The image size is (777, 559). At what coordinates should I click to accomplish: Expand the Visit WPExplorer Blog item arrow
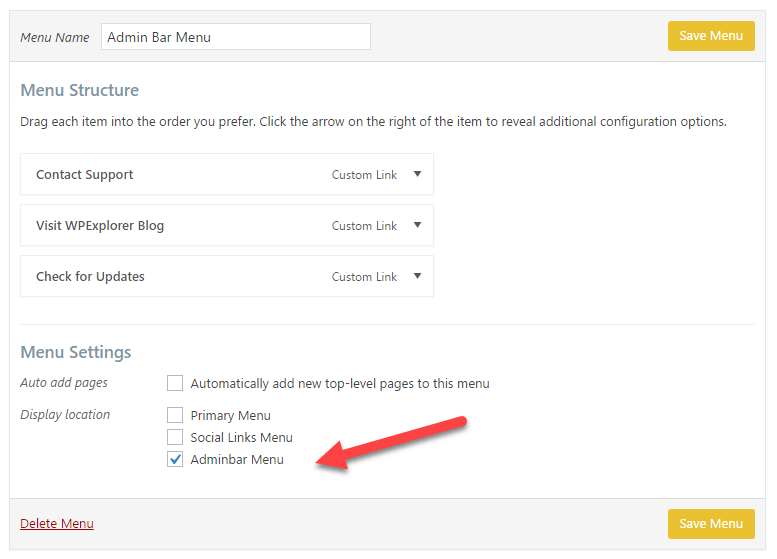pyautogui.click(x=417, y=225)
